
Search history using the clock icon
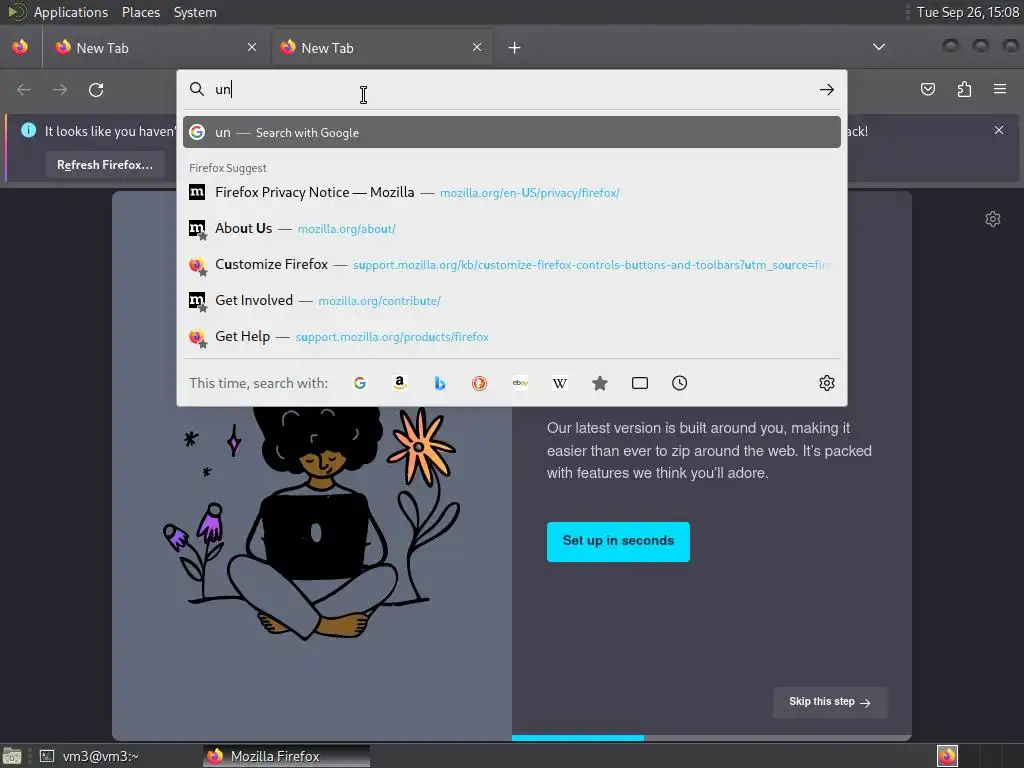(679, 383)
